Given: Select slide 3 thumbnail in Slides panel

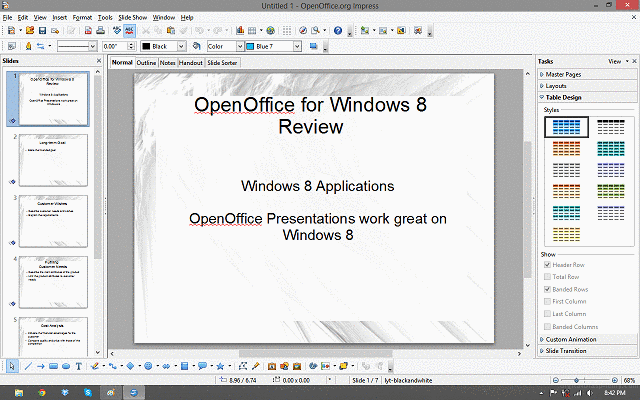Looking at the screenshot, I should pos(53,221).
